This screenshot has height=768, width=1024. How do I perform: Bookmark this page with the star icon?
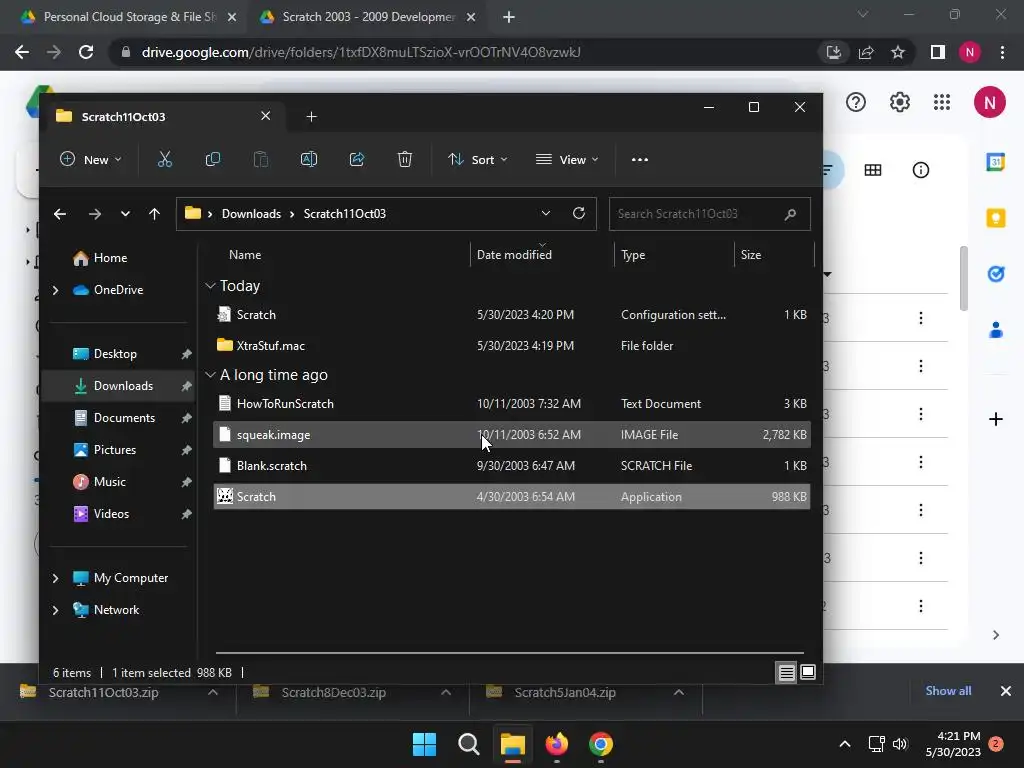[898, 52]
